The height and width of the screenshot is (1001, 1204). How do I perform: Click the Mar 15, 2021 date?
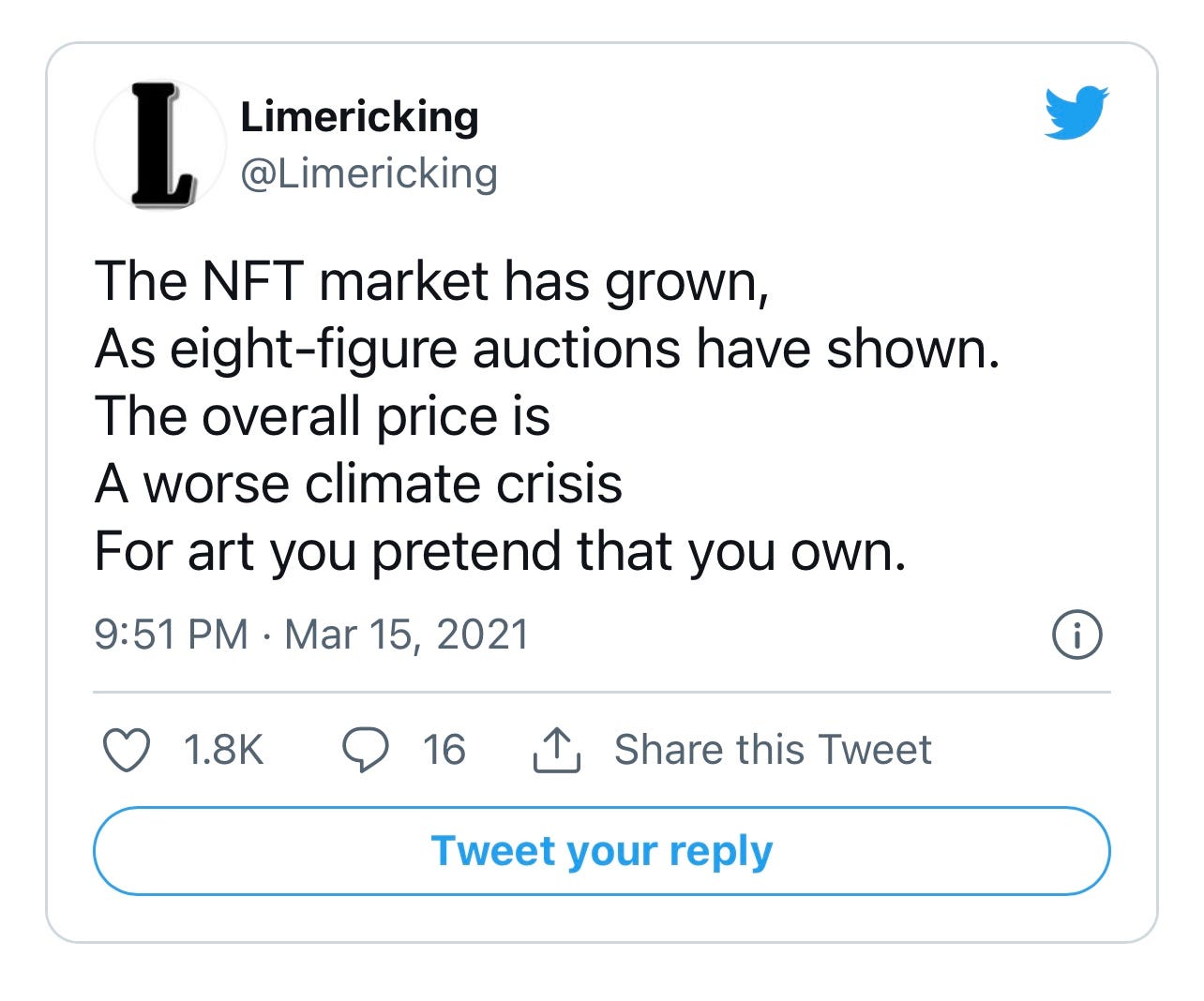pyautogui.click(x=407, y=635)
